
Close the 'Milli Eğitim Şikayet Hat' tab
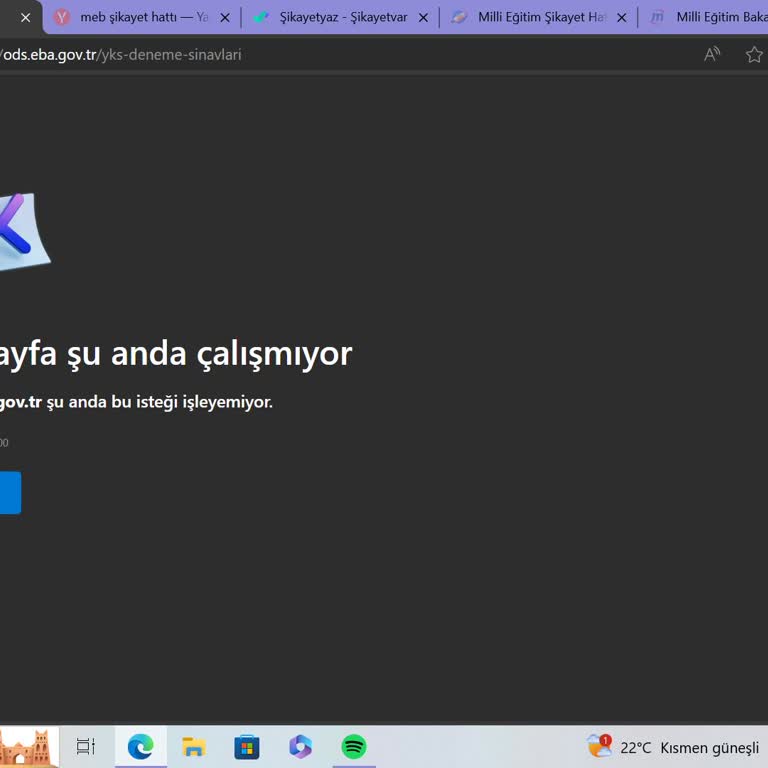622,18
